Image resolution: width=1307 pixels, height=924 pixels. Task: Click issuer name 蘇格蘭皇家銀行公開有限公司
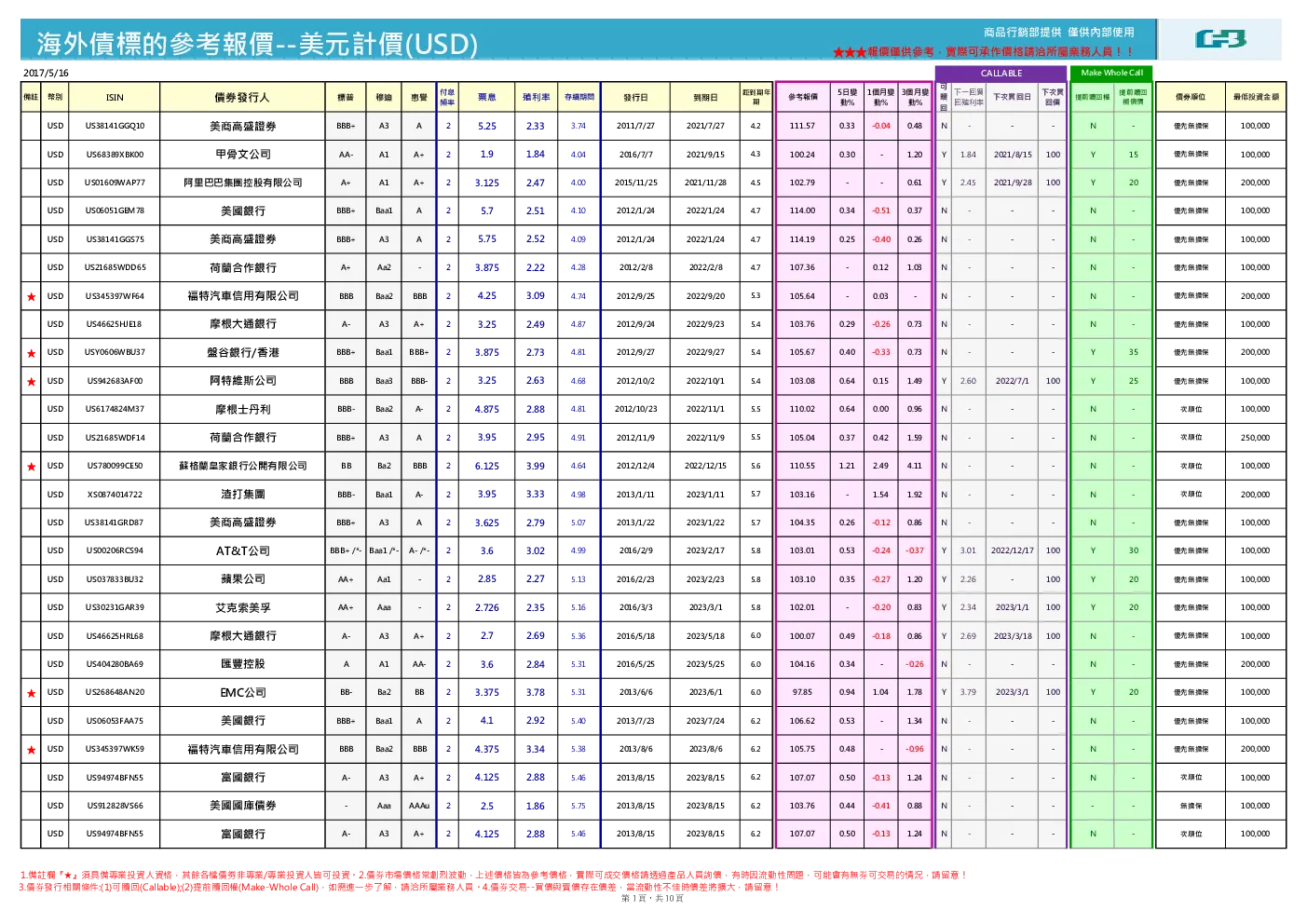pos(243,466)
